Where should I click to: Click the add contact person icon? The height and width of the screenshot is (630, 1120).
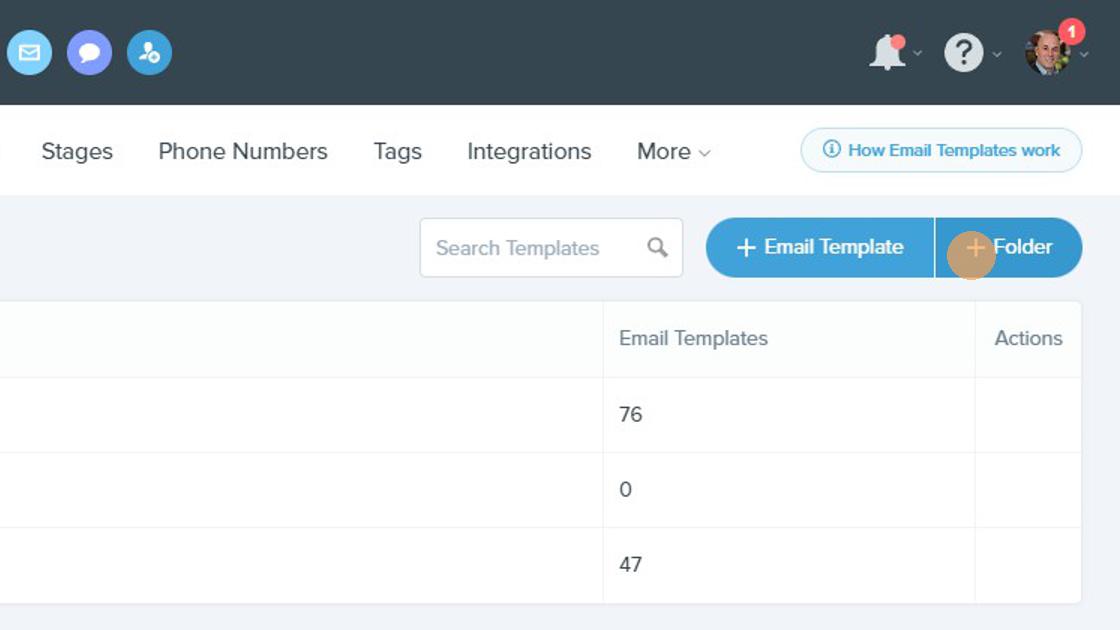click(149, 52)
